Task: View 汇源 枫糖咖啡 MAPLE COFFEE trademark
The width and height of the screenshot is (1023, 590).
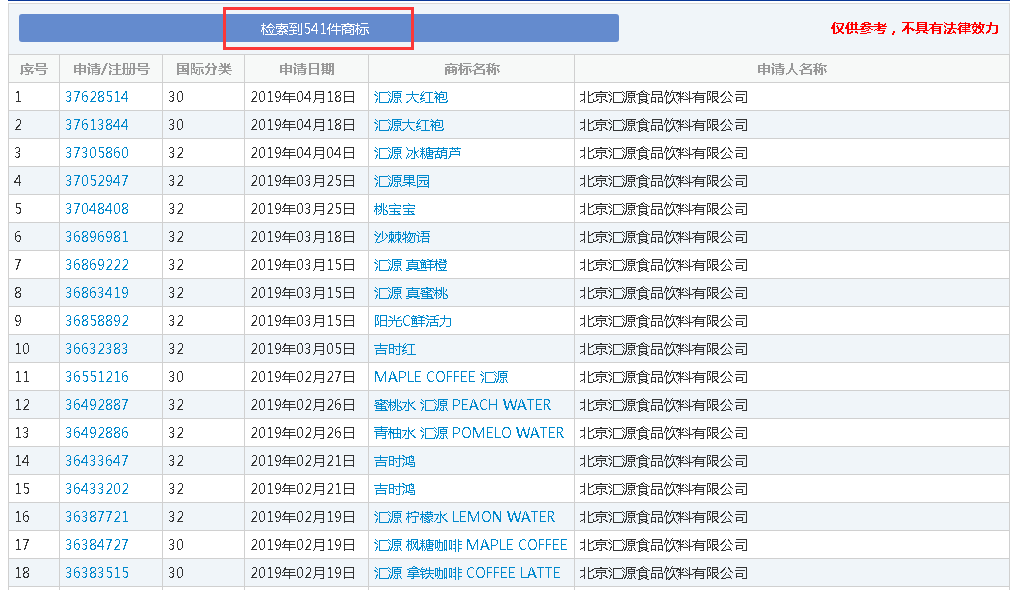Action: click(470, 545)
